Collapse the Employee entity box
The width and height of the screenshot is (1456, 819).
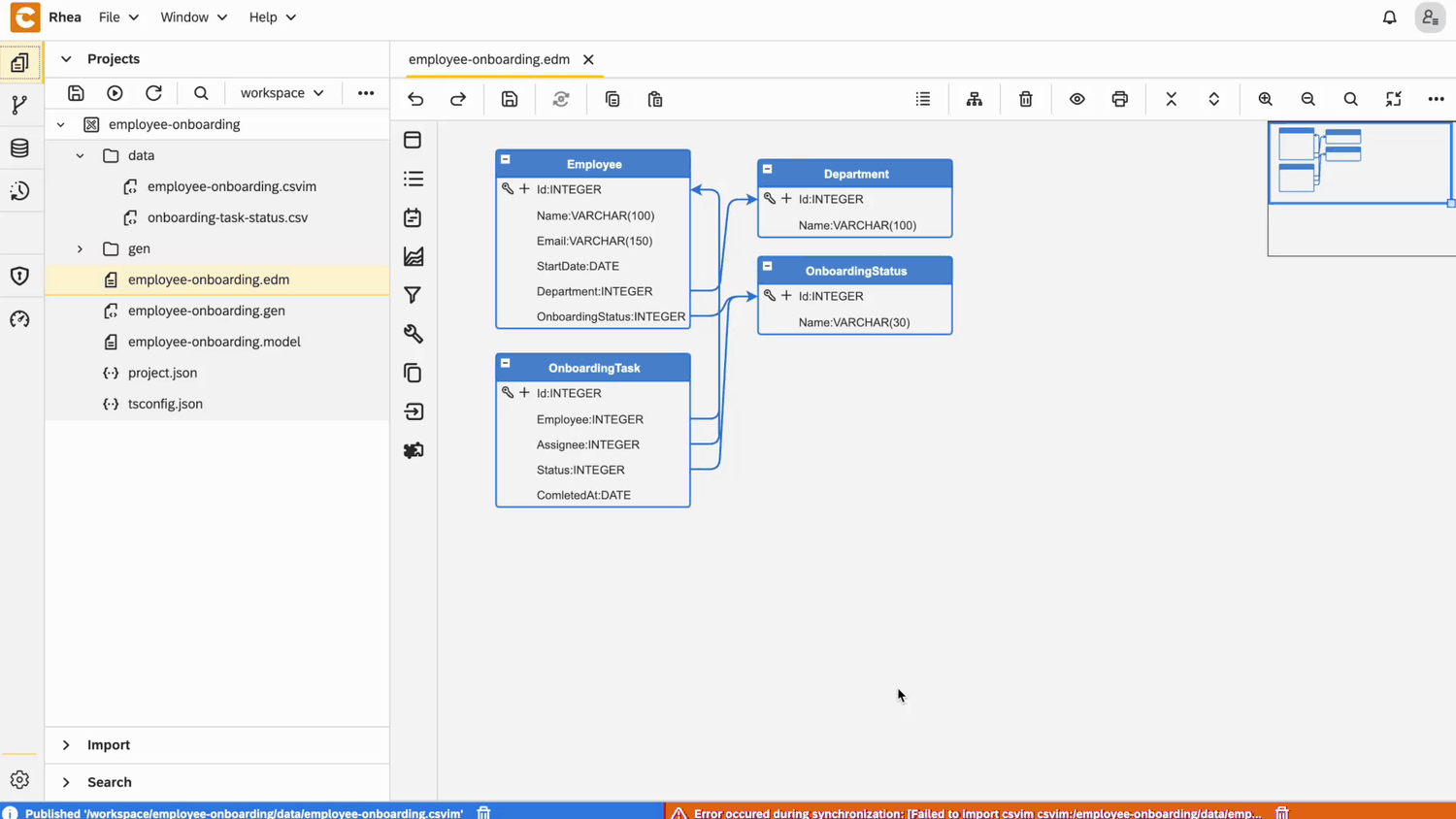[x=506, y=159]
